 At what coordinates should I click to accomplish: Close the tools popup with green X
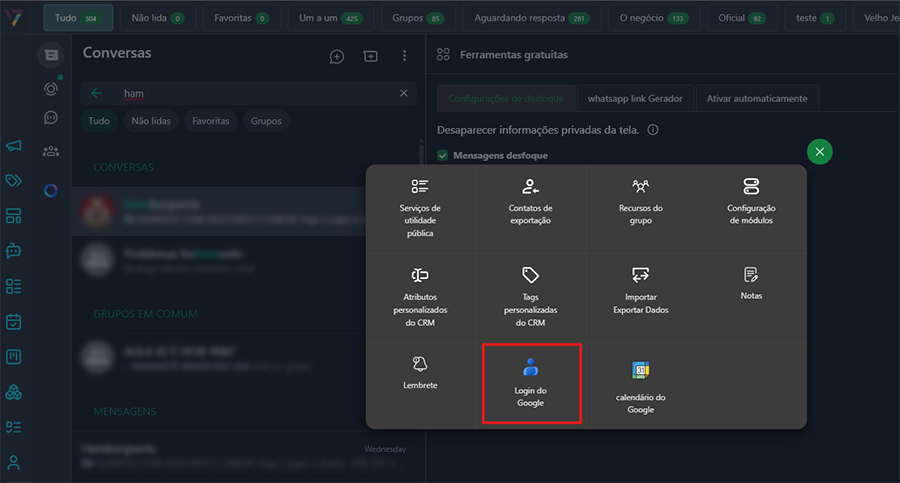pyautogui.click(x=819, y=152)
